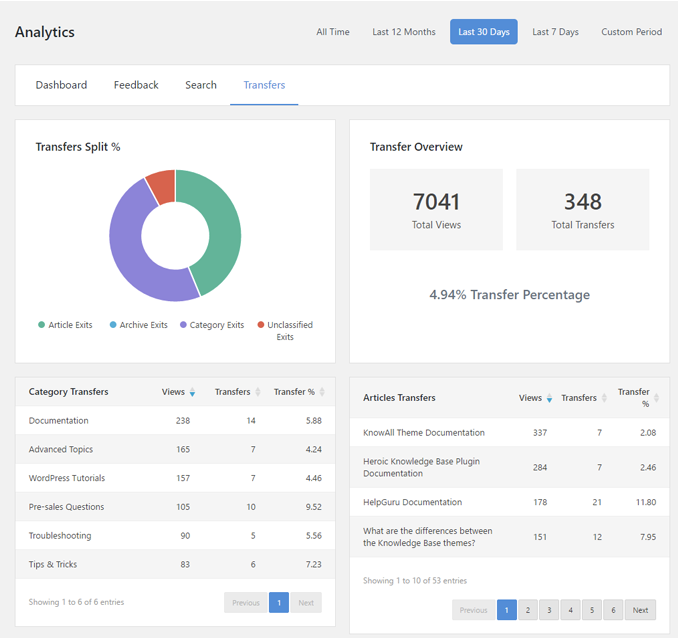Open the Feedback tab
This screenshot has height=638, width=678.
pyautogui.click(x=136, y=85)
